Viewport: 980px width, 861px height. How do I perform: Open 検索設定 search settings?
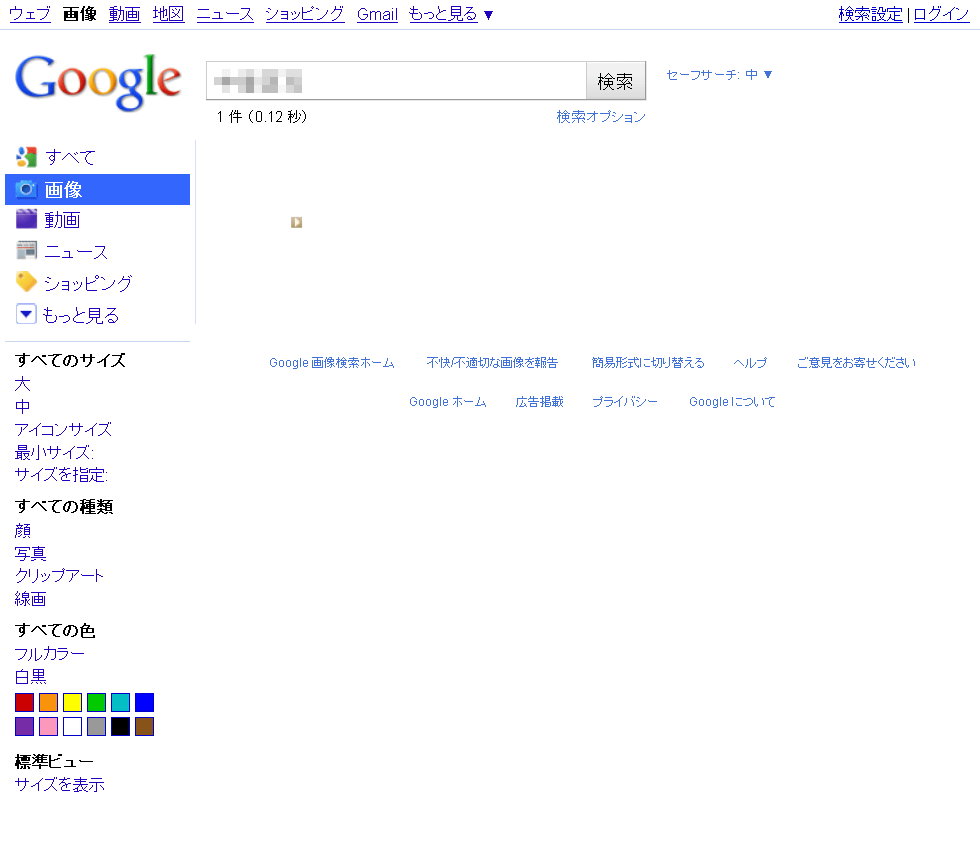pos(871,14)
